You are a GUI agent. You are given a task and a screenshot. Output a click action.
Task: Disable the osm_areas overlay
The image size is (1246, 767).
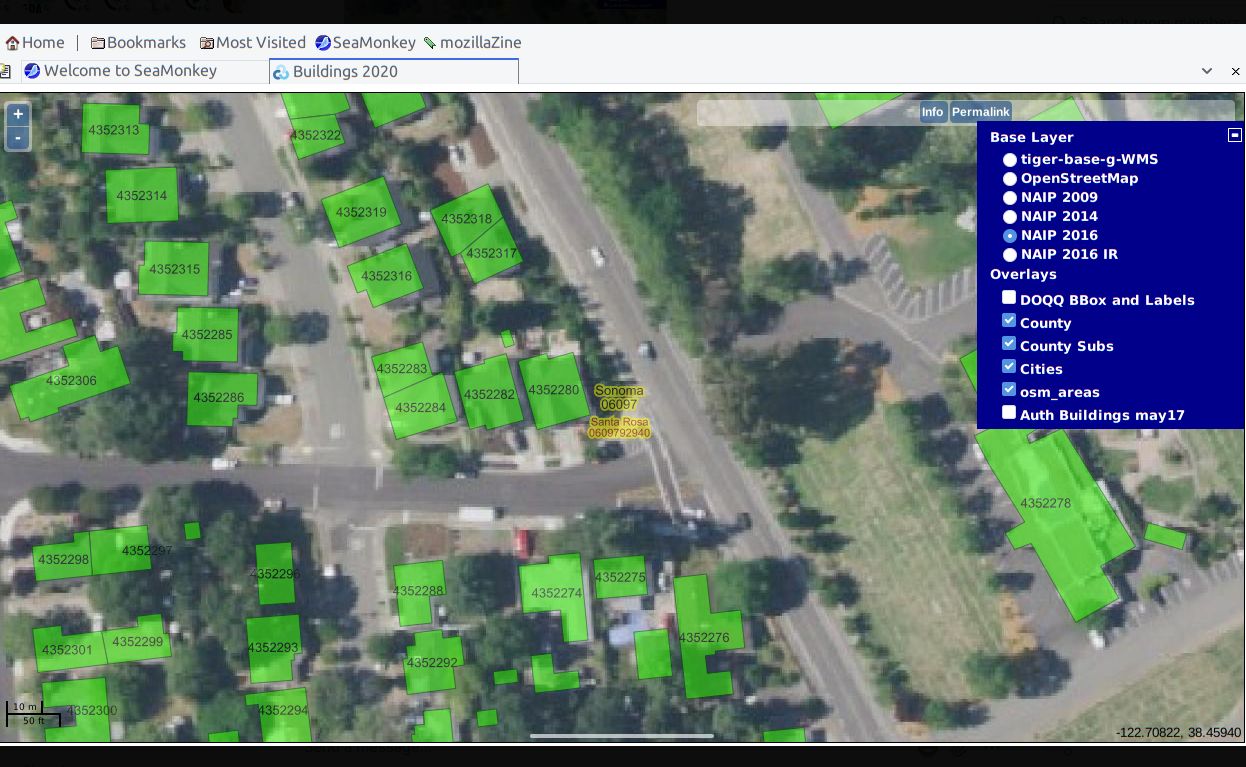(1009, 390)
